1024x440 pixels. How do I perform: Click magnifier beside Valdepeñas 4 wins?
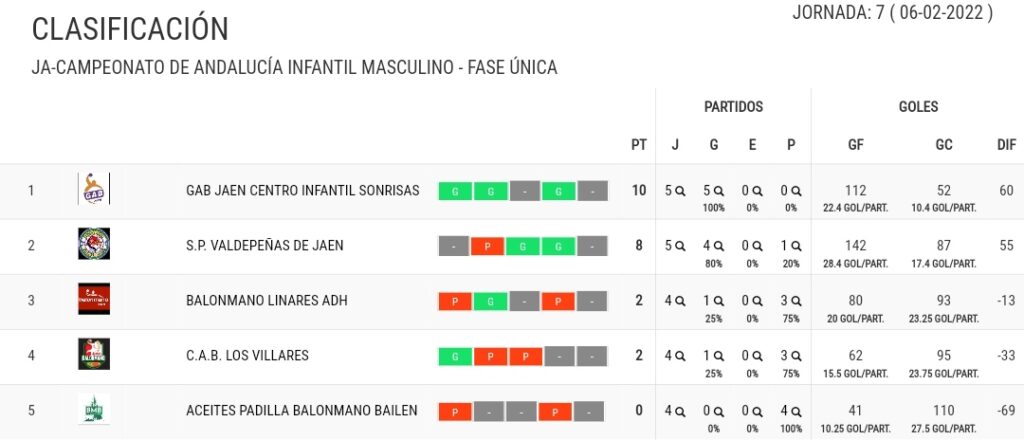(x=718, y=246)
